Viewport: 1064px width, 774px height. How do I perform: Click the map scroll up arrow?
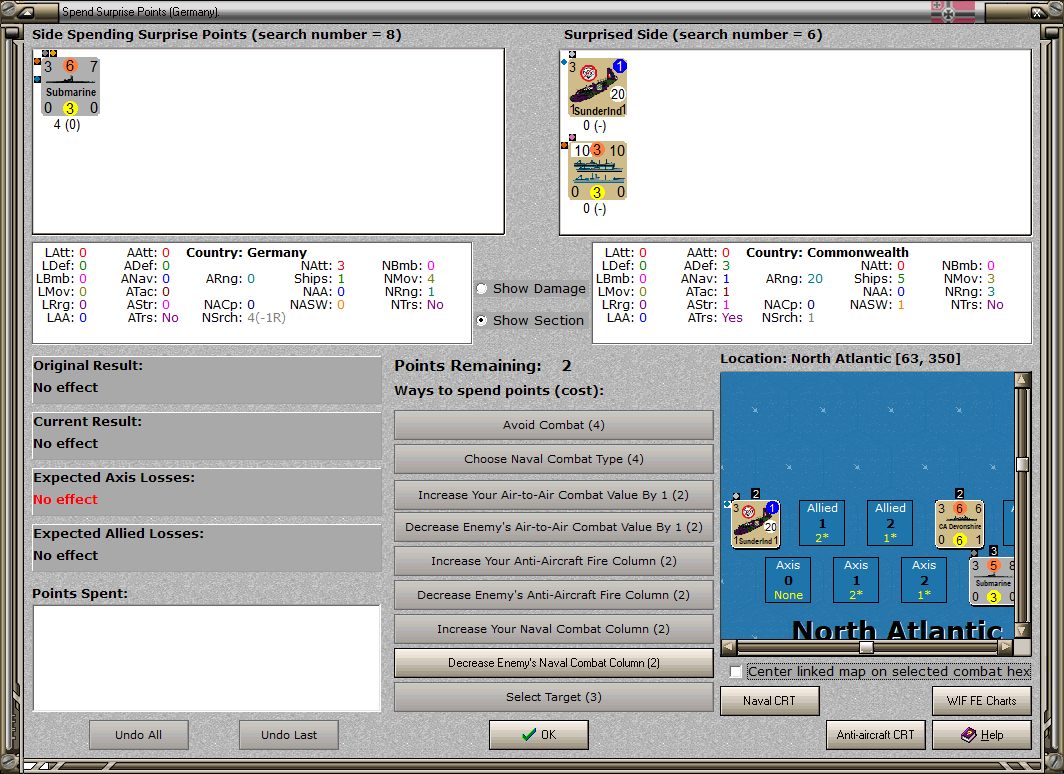pyautogui.click(x=1023, y=380)
